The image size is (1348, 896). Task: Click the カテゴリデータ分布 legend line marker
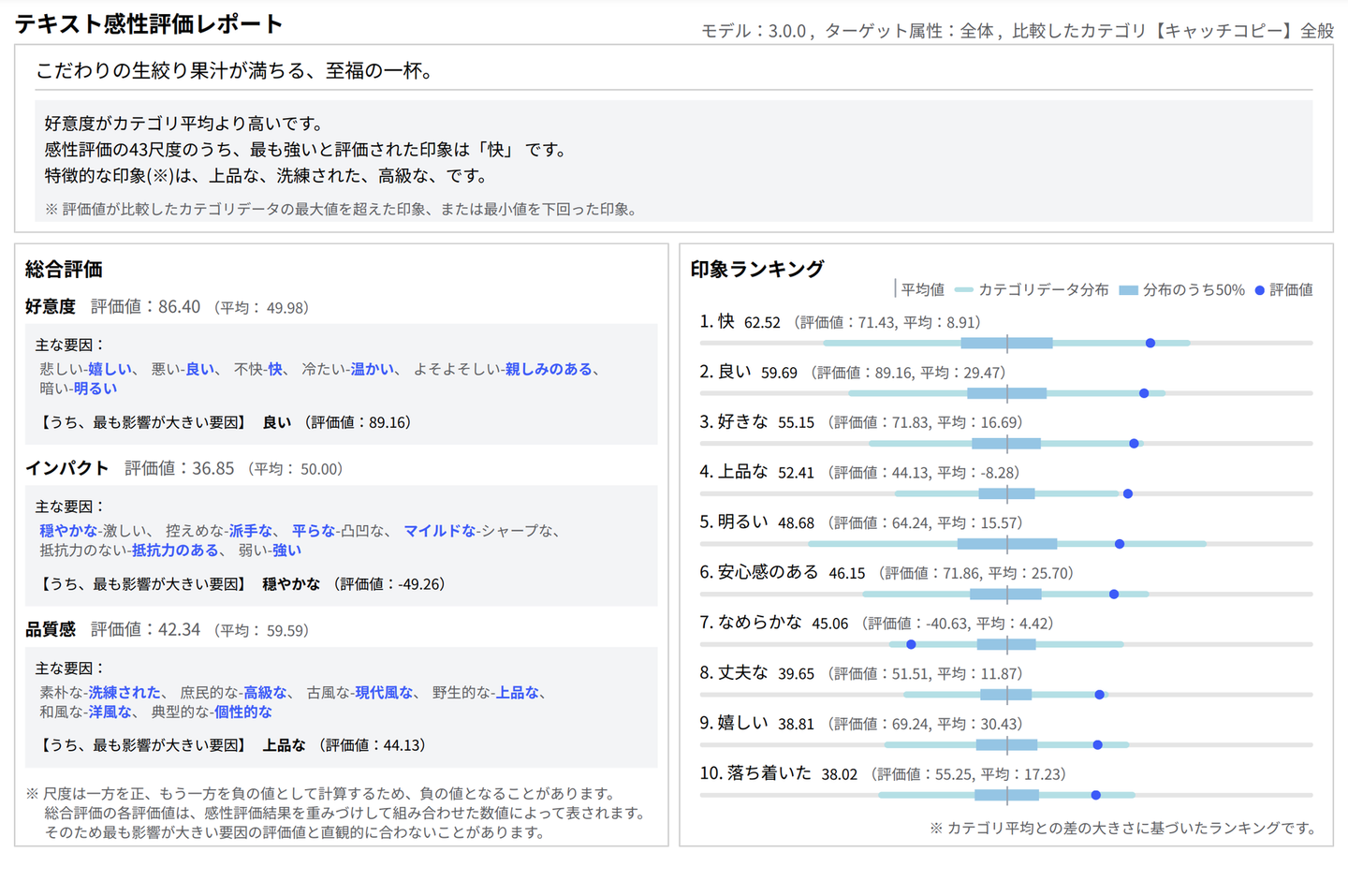(963, 290)
